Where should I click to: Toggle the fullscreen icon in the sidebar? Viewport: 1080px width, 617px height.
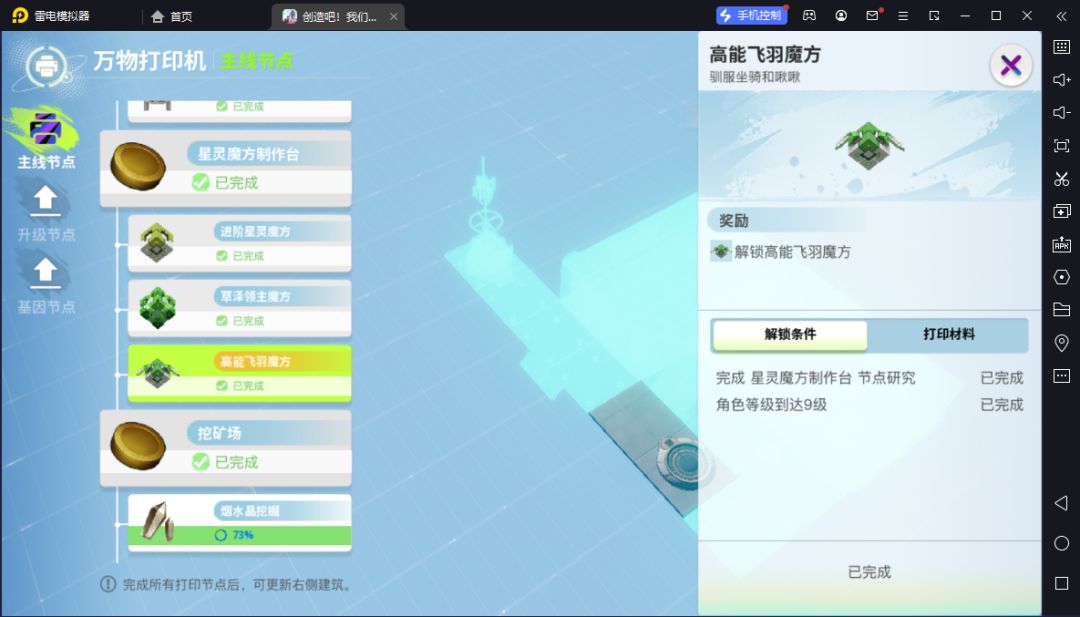pyautogui.click(x=1061, y=145)
